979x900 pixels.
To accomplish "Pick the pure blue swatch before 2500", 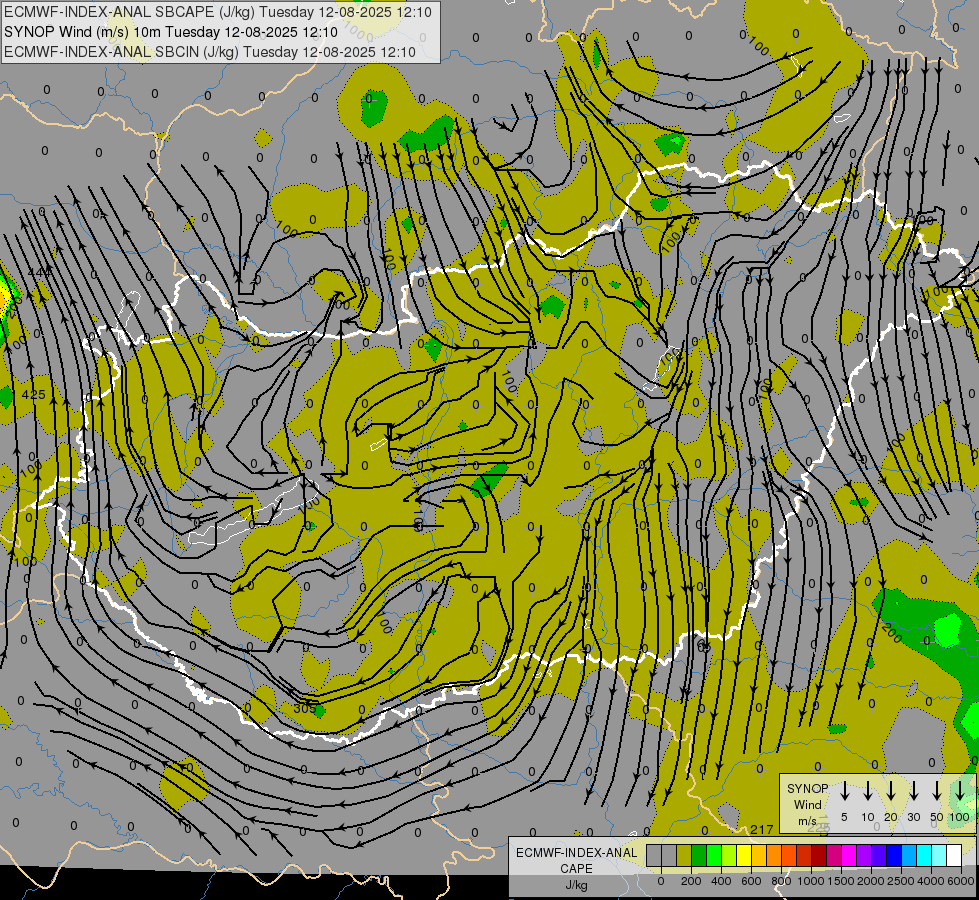I will pyautogui.click(x=894, y=856).
